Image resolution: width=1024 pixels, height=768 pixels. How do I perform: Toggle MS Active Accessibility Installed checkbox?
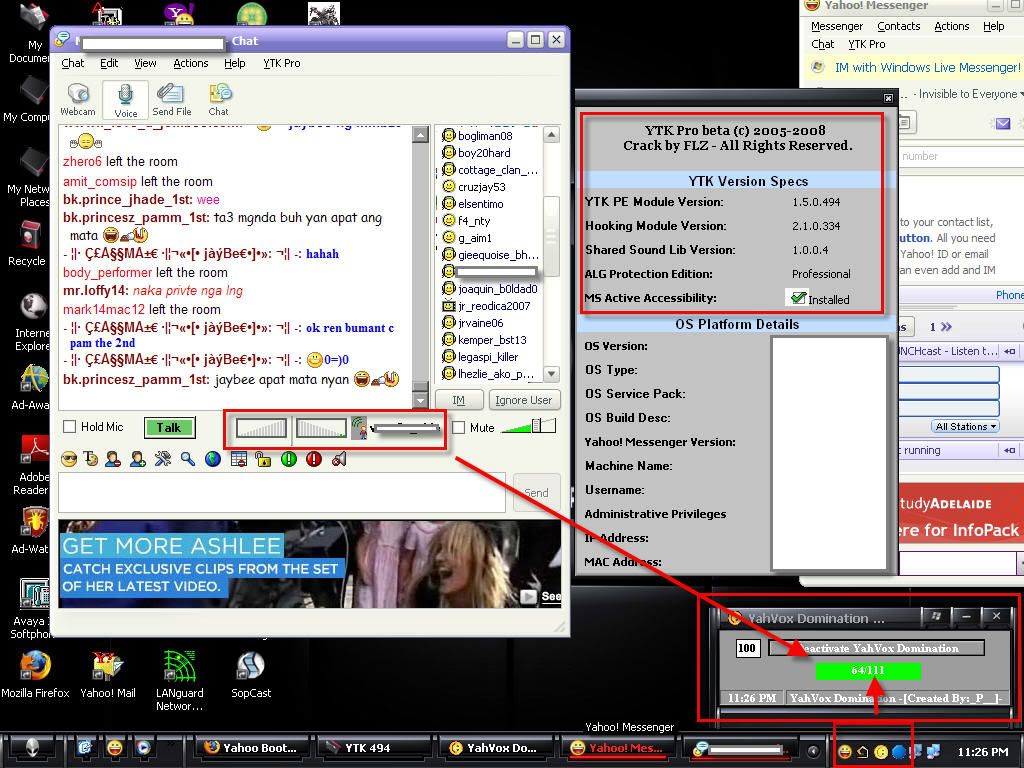tap(797, 298)
